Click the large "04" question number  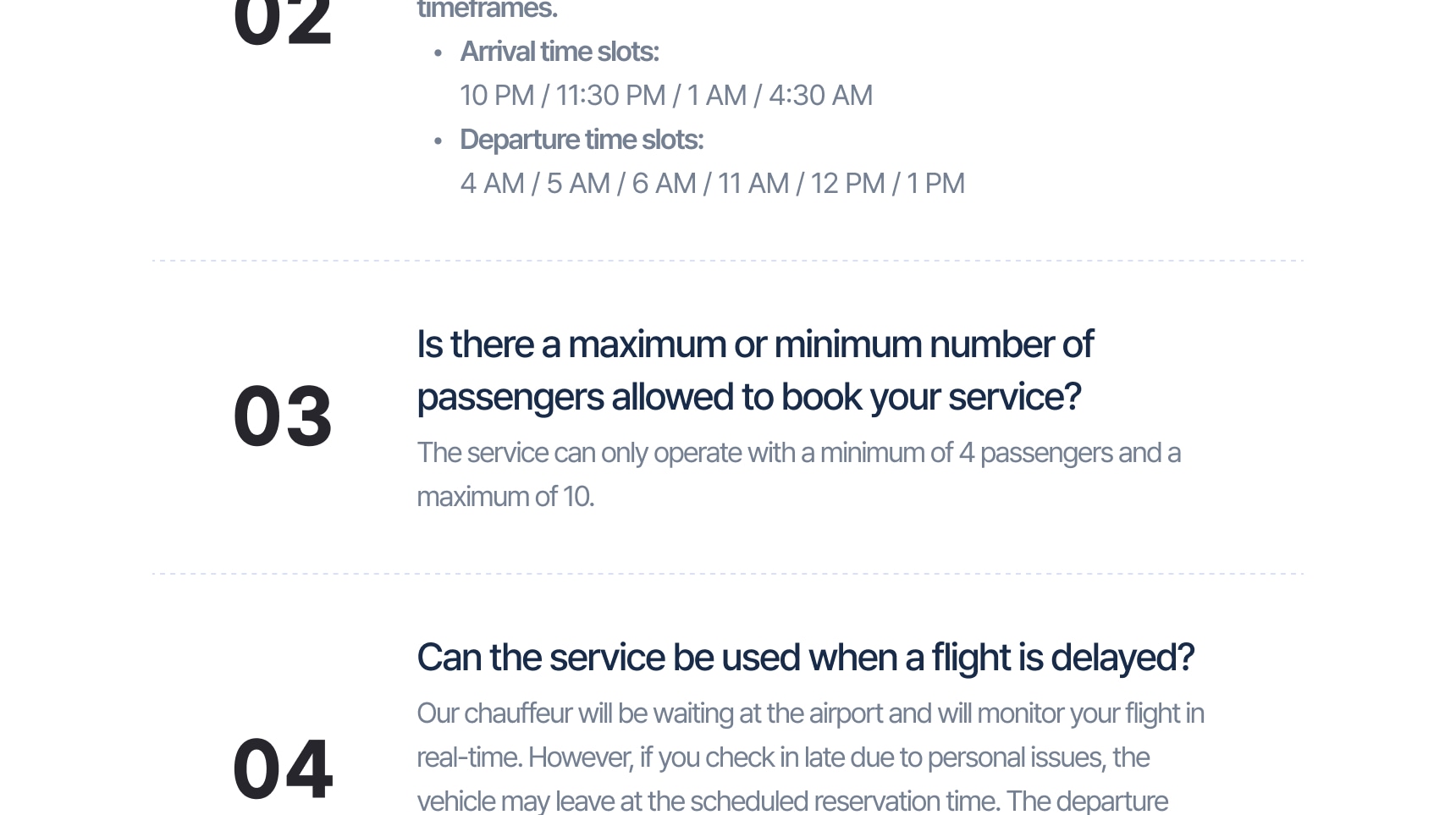click(x=283, y=768)
